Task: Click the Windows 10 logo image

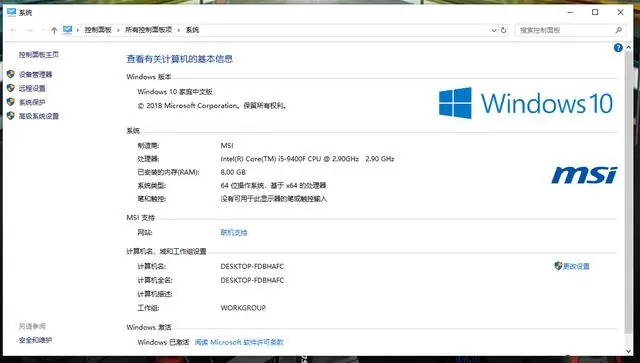Action: point(526,103)
